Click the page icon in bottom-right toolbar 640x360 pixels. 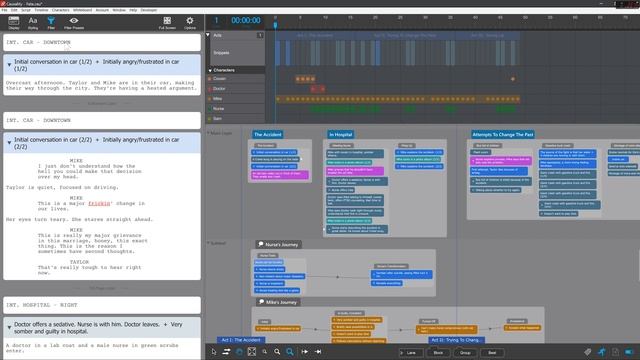pos(615,352)
